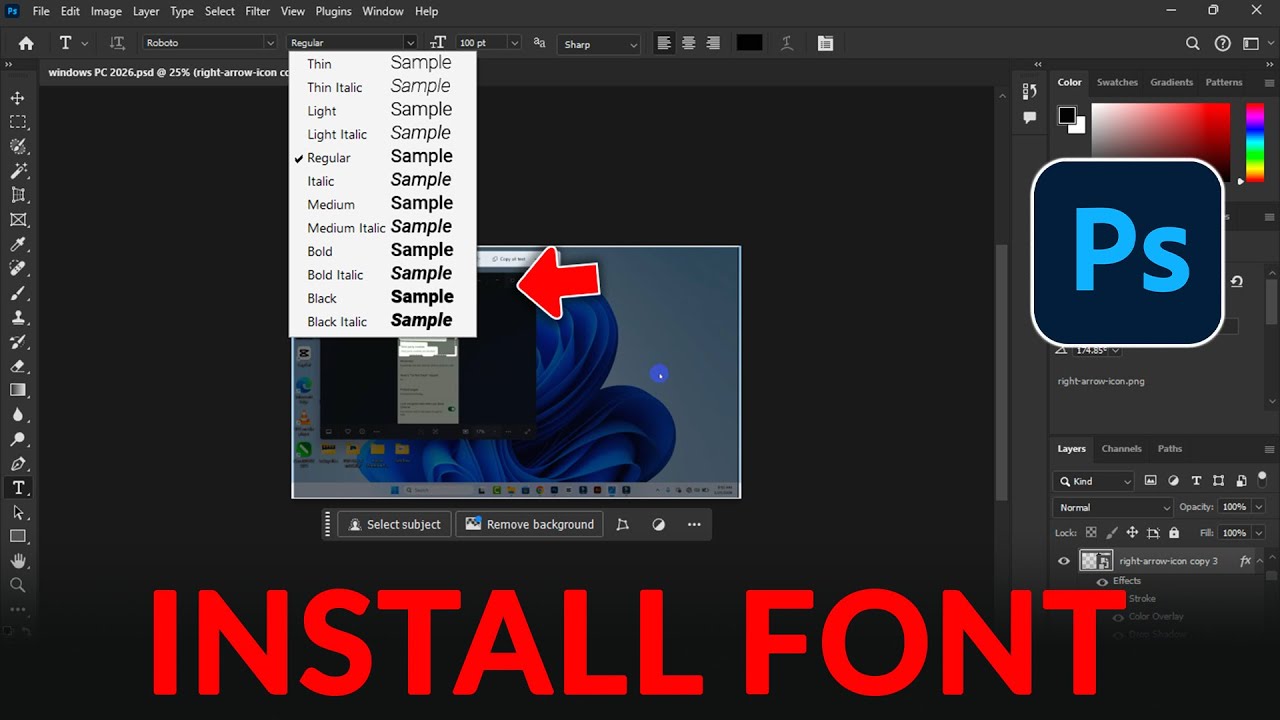Viewport: 1280px width, 720px height.
Task: Open the Create Warped Text option
Action: pyautogui.click(x=787, y=43)
